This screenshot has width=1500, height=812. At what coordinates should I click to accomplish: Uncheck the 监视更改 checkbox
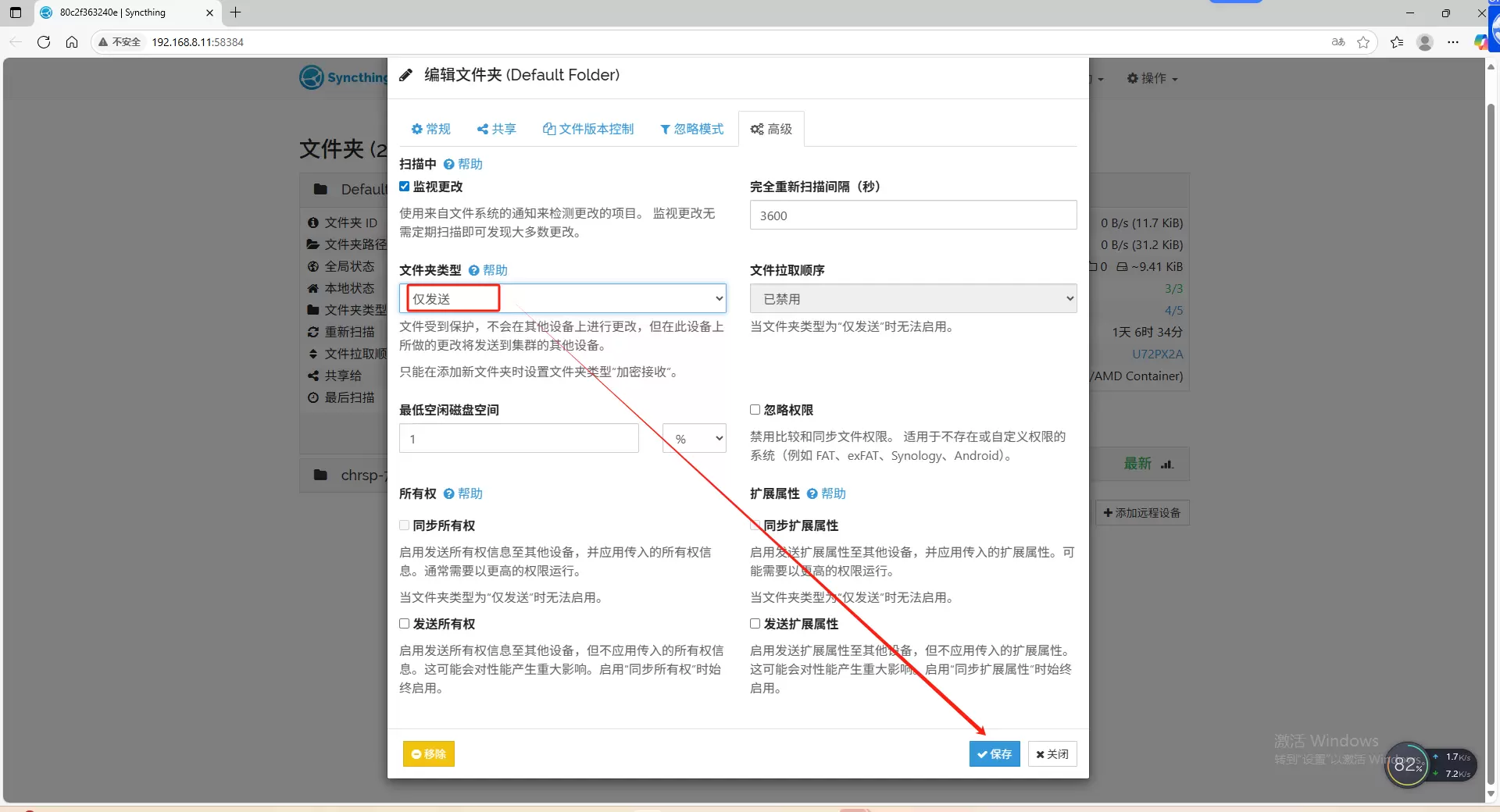(x=405, y=187)
